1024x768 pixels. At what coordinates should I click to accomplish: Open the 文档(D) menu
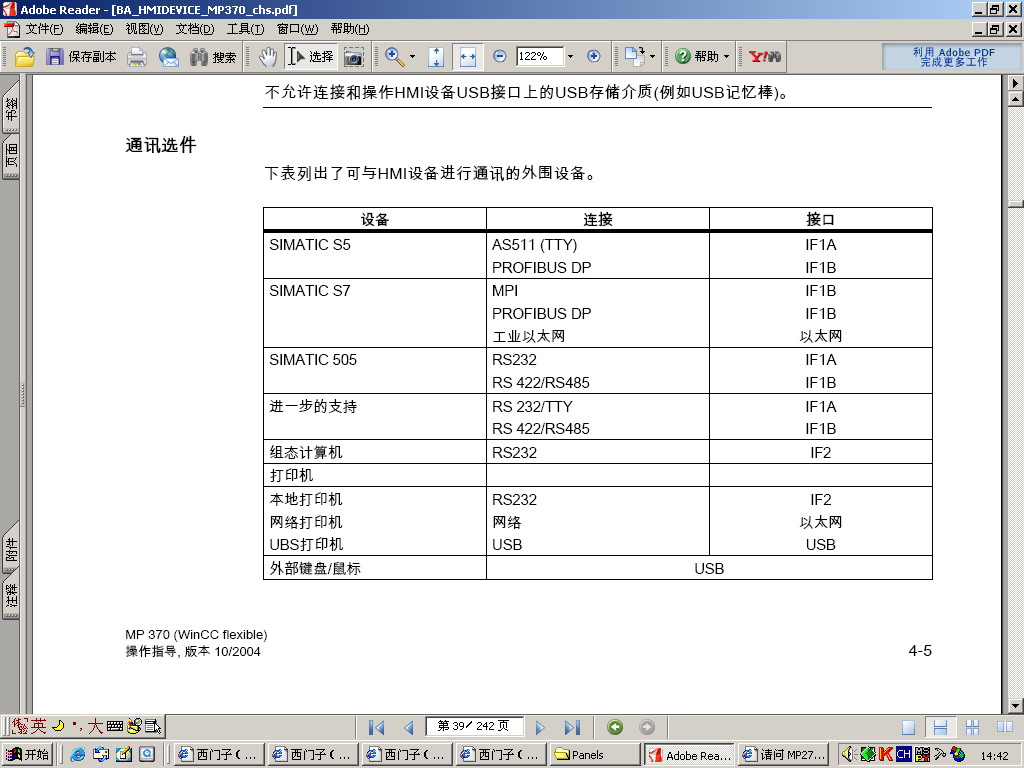[195, 29]
